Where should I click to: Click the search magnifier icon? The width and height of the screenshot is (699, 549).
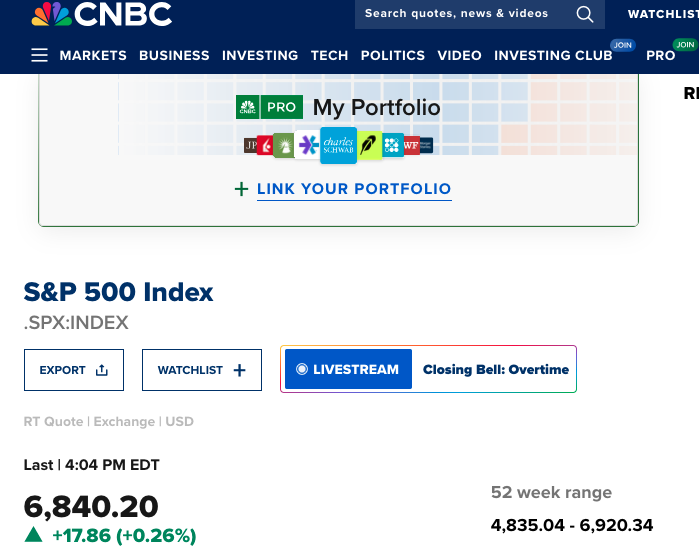[x=585, y=14]
